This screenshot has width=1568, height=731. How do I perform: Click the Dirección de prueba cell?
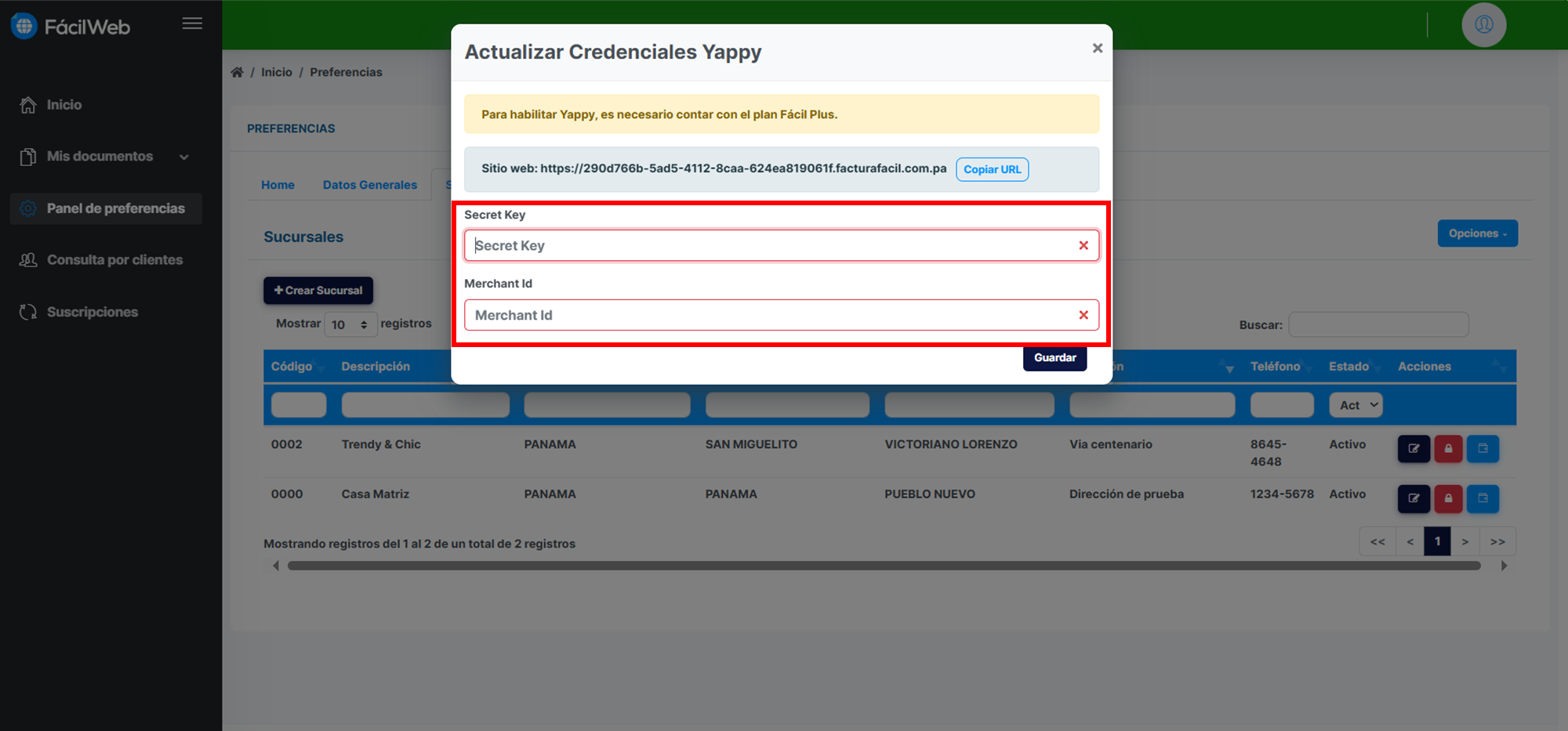coord(1127,494)
